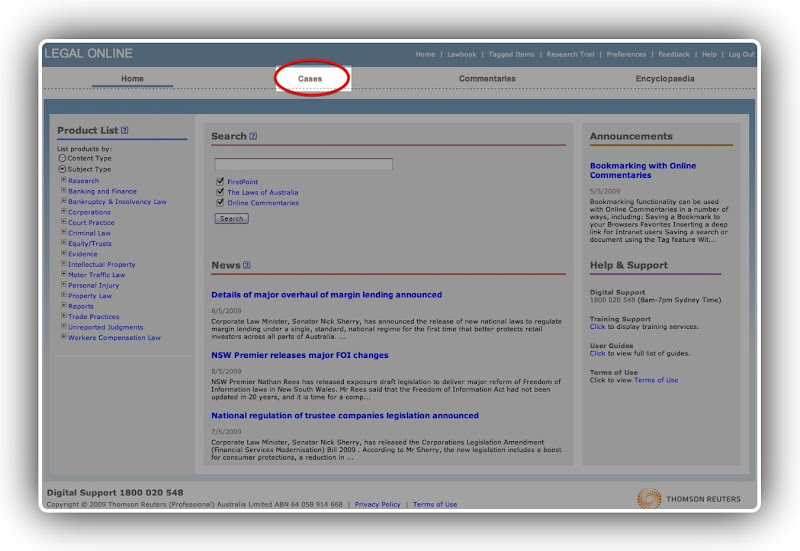
Task: Open trustee companies legislation news article
Action: [x=345, y=416]
